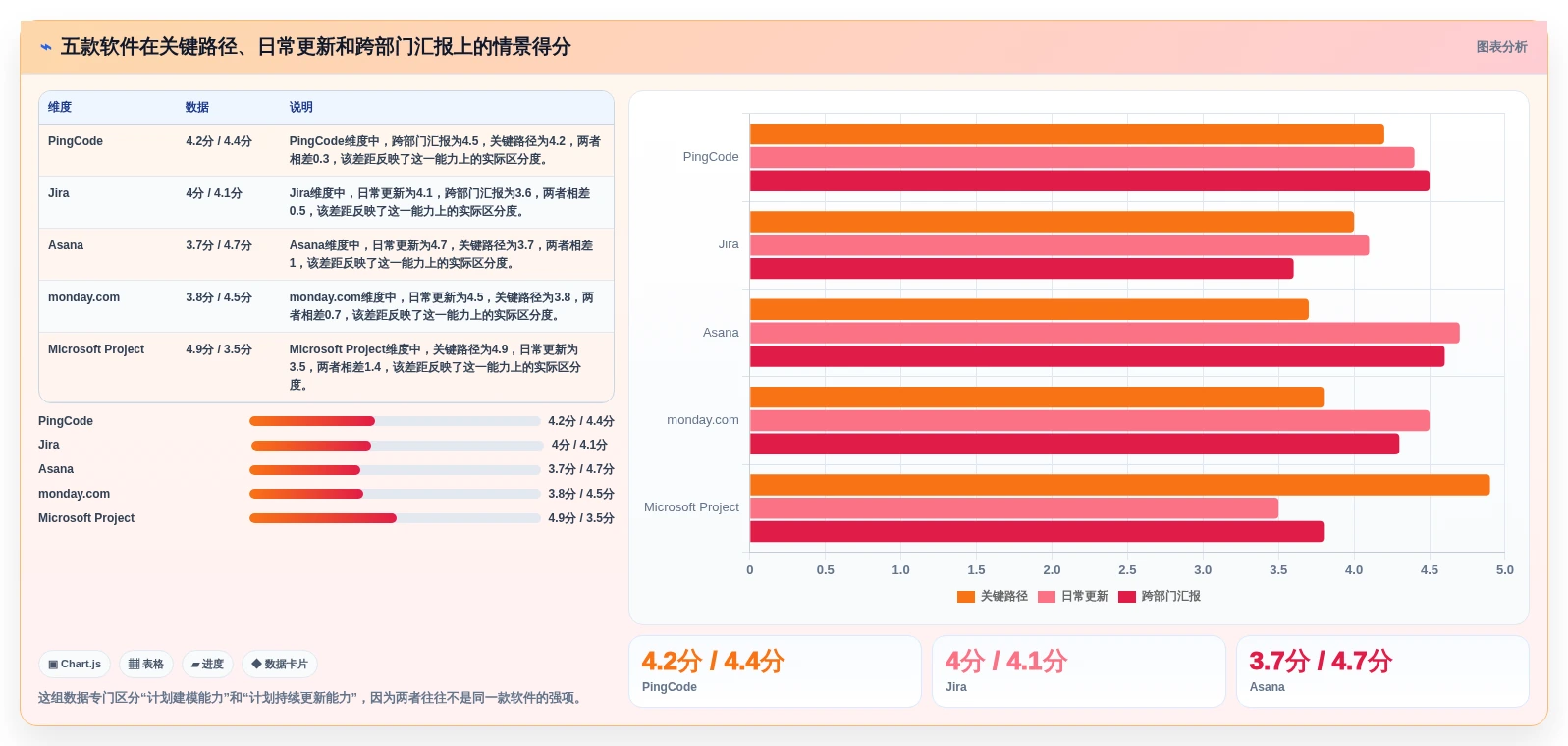Click table cell '3.7分 / 4.7分'
The width and height of the screenshot is (1568, 746).
click(x=219, y=245)
